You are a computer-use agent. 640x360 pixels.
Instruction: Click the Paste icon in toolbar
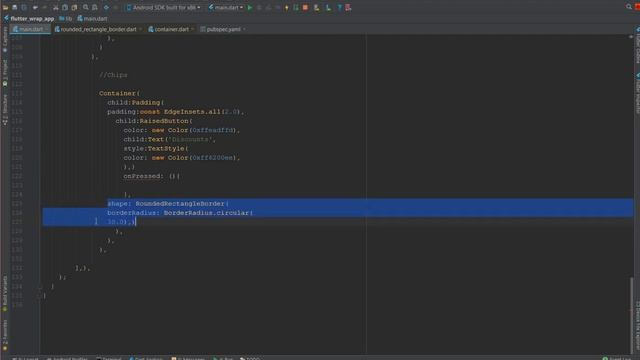click(74, 7)
